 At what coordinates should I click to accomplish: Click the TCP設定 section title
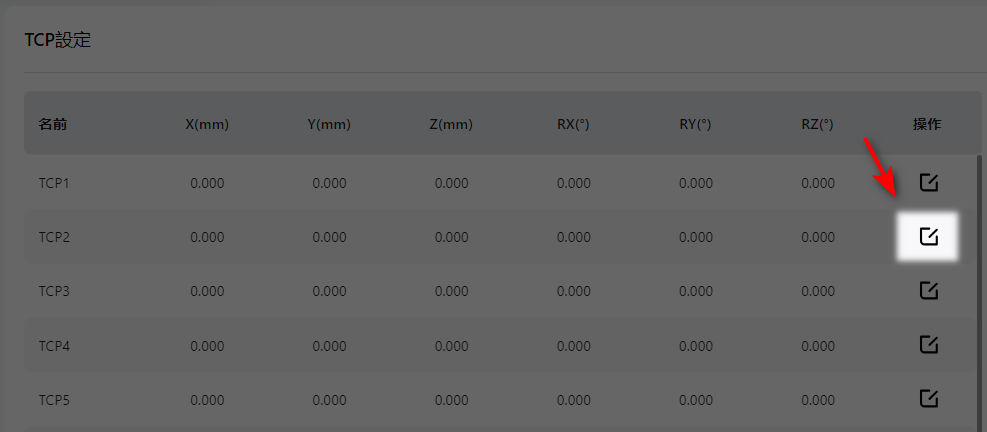tap(58, 40)
